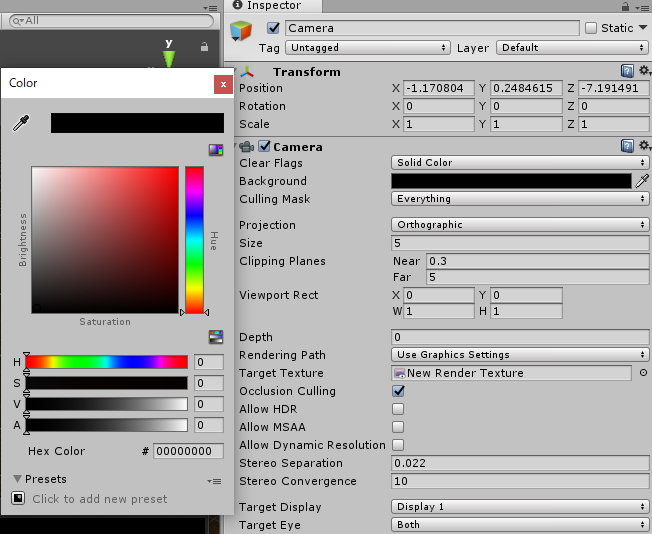Open Target Texture object picker circle
Screen dimensions: 652x534
(643, 373)
